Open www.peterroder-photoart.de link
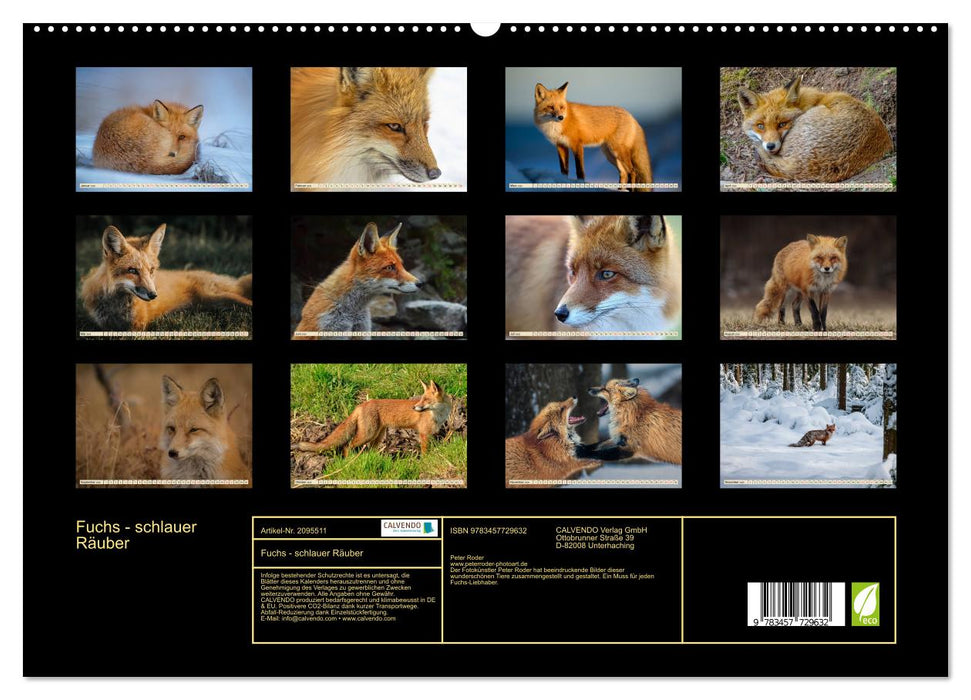 point(487,563)
